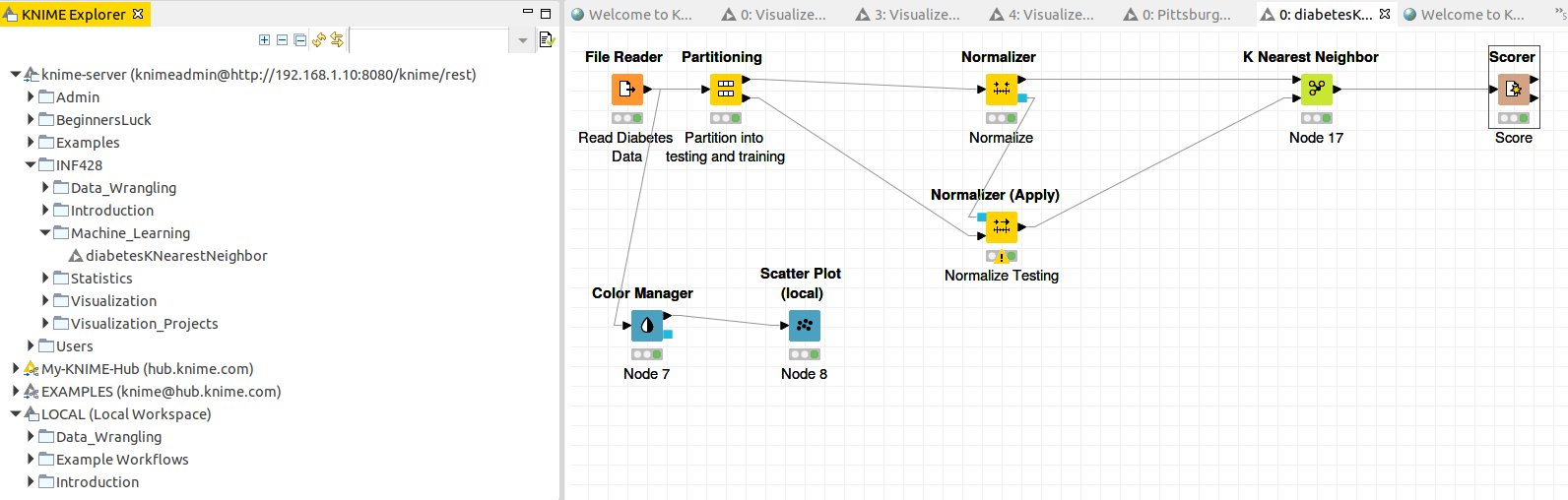Switch to the 0: Pittsburg... editor tab
The image size is (1568, 500).
point(1178,15)
